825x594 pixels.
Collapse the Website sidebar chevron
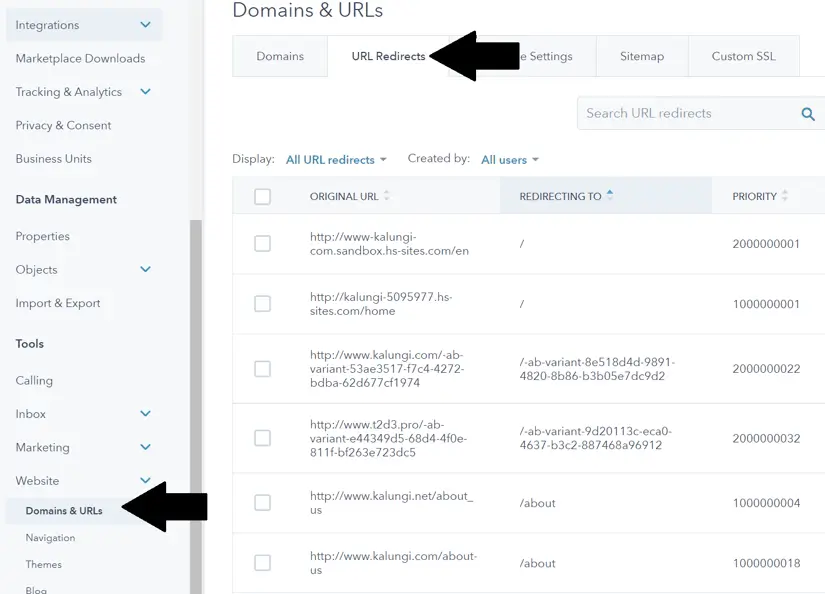146,481
